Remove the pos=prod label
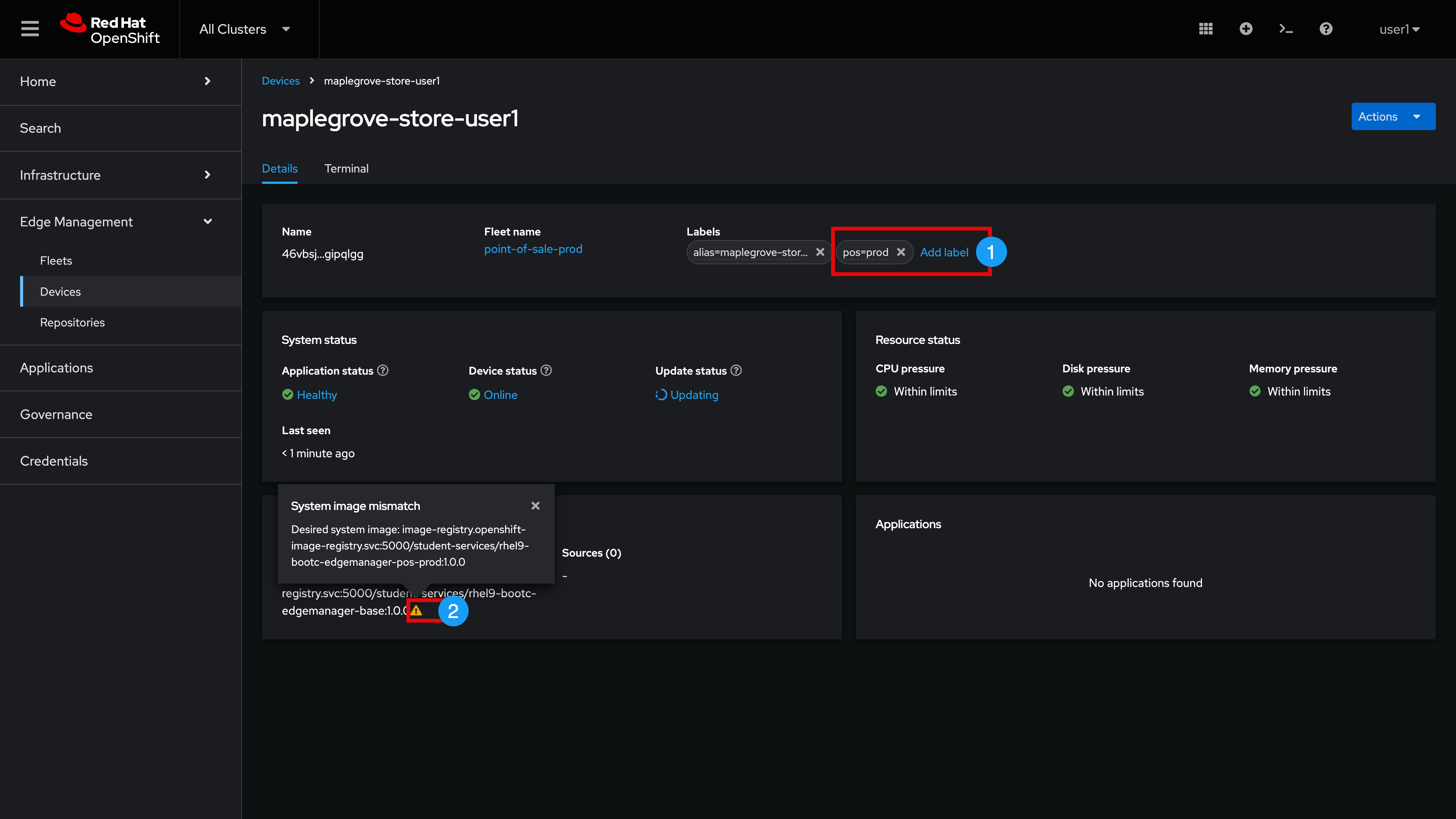The image size is (1456, 819). [901, 252]
